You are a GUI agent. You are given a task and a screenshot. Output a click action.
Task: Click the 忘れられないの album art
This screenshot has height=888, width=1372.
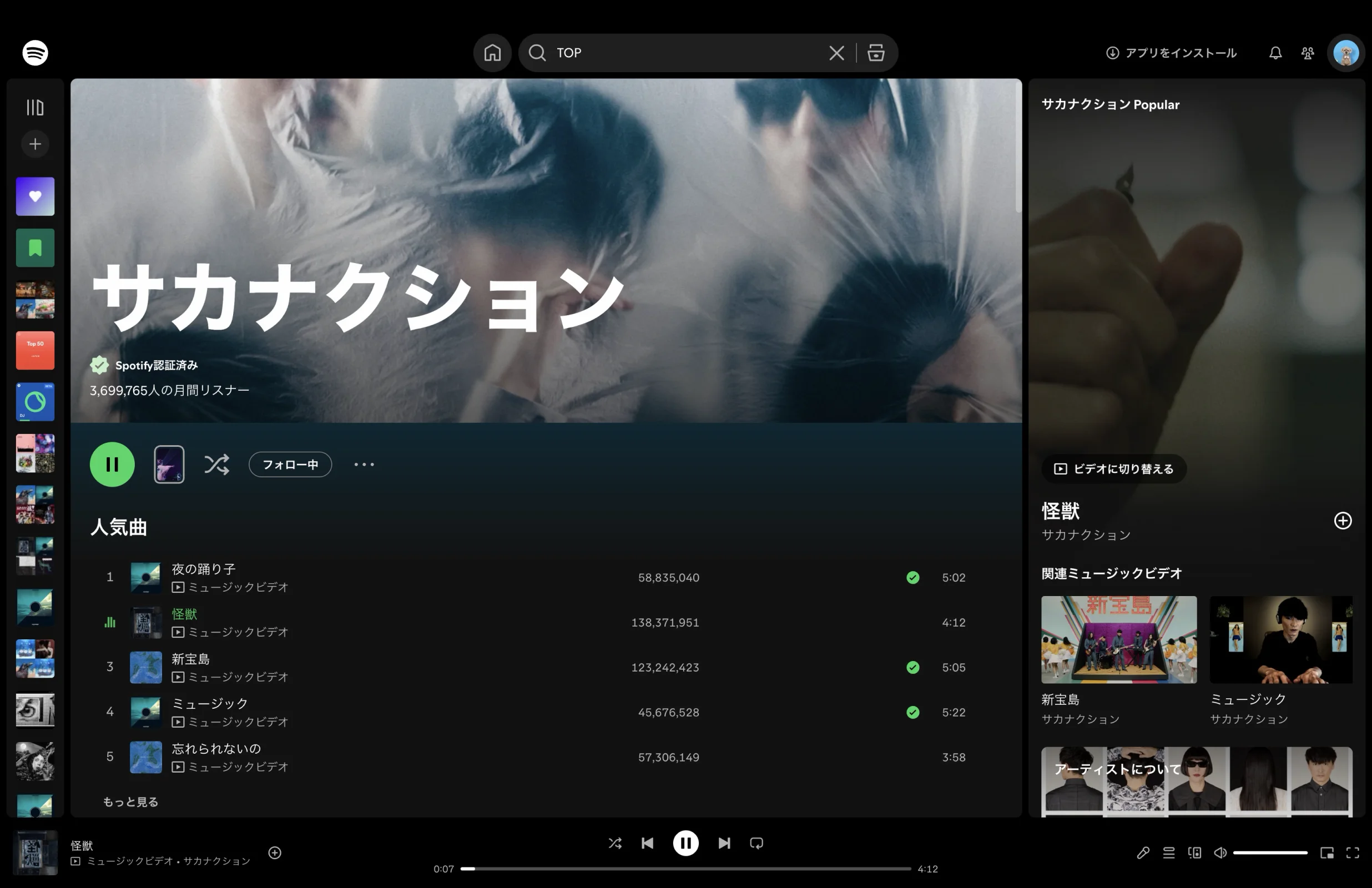pyautogui.click(x=145, y=757)
